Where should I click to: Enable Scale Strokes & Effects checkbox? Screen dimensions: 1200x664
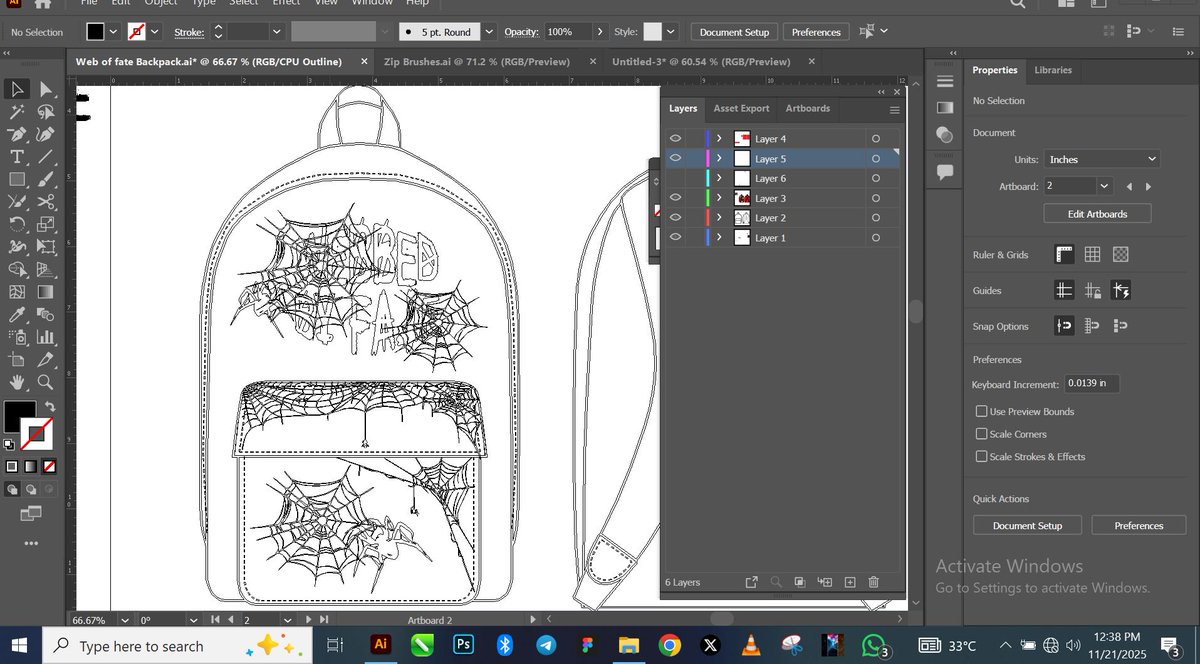981,456
